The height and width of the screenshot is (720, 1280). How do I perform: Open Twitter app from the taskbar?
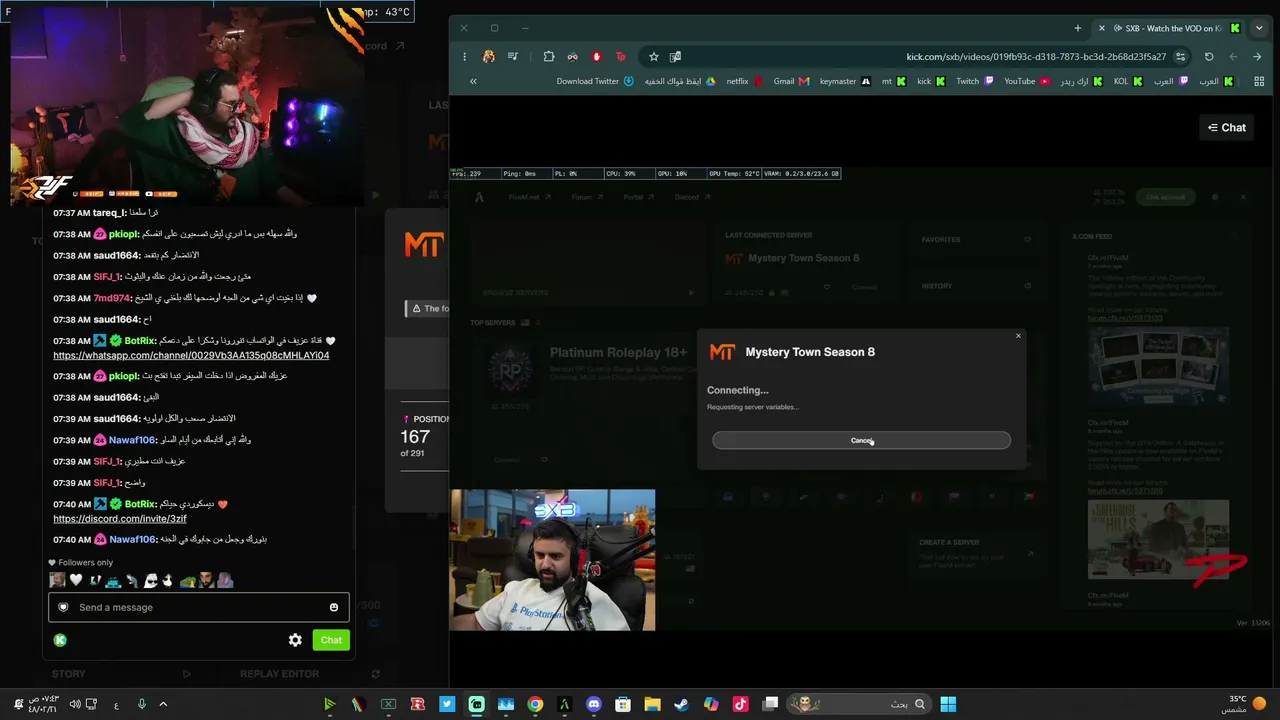(x=447, y=704)
